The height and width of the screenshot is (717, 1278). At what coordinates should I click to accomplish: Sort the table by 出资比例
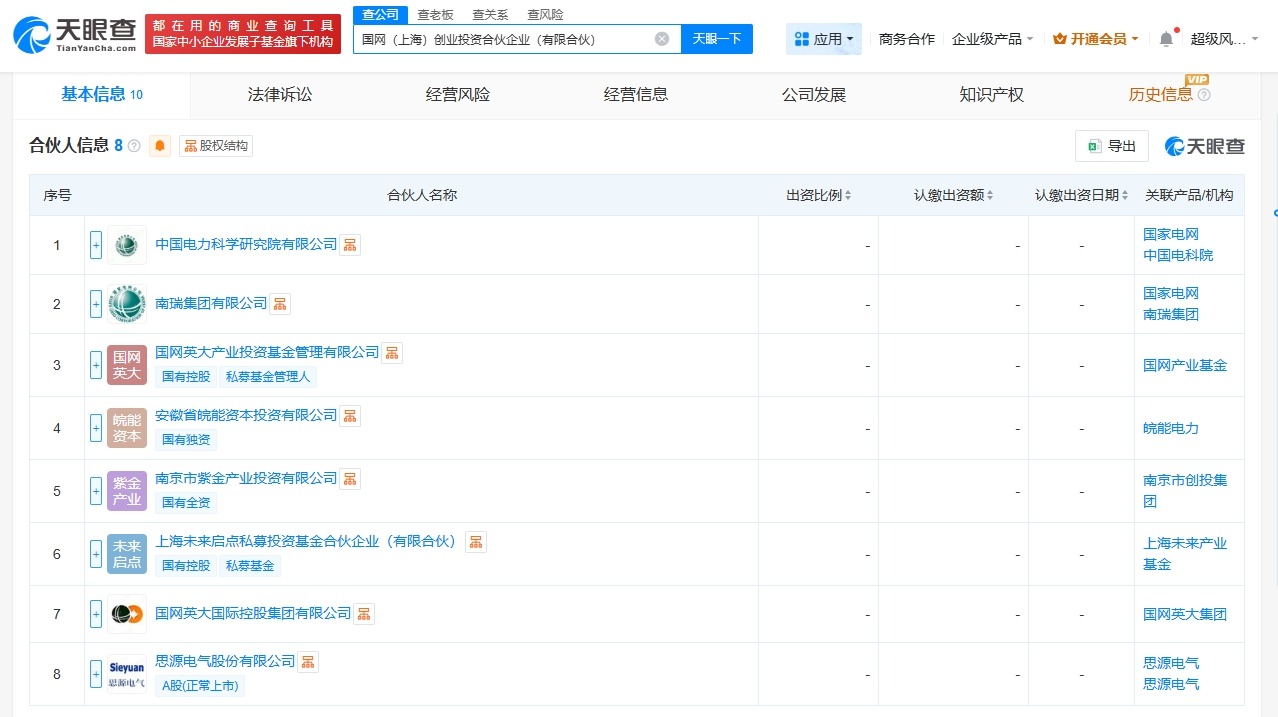coord(818,195)
